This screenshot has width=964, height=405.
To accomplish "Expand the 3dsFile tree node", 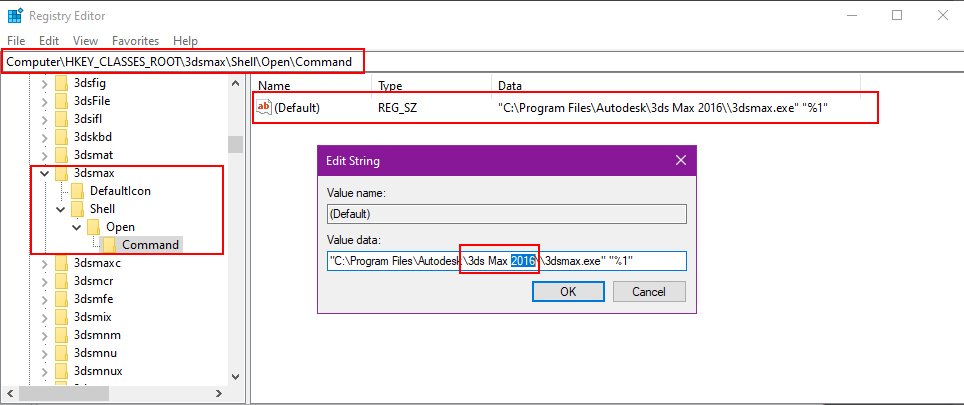I will coord(44,101).
